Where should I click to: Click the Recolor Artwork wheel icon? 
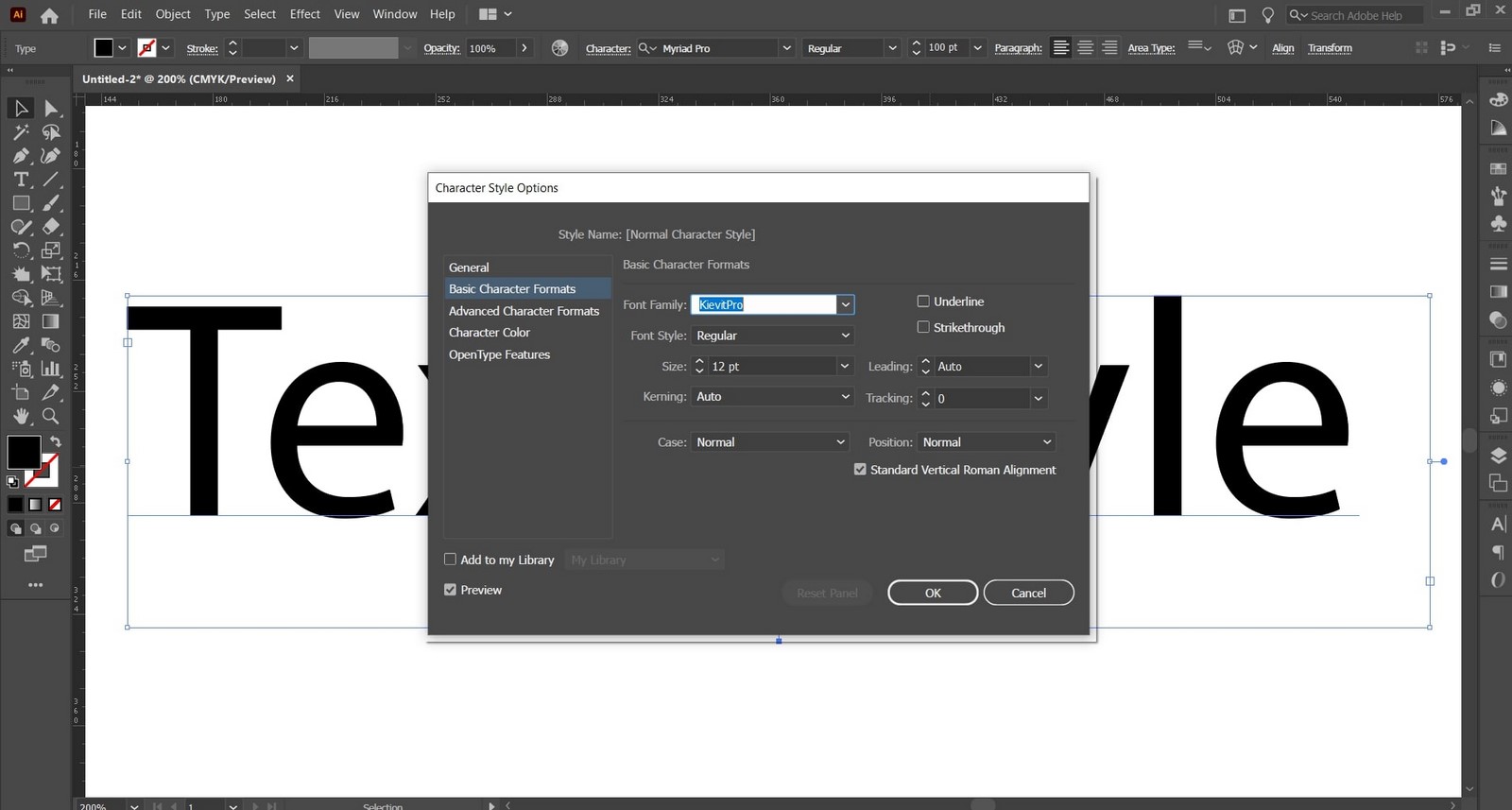559,48
